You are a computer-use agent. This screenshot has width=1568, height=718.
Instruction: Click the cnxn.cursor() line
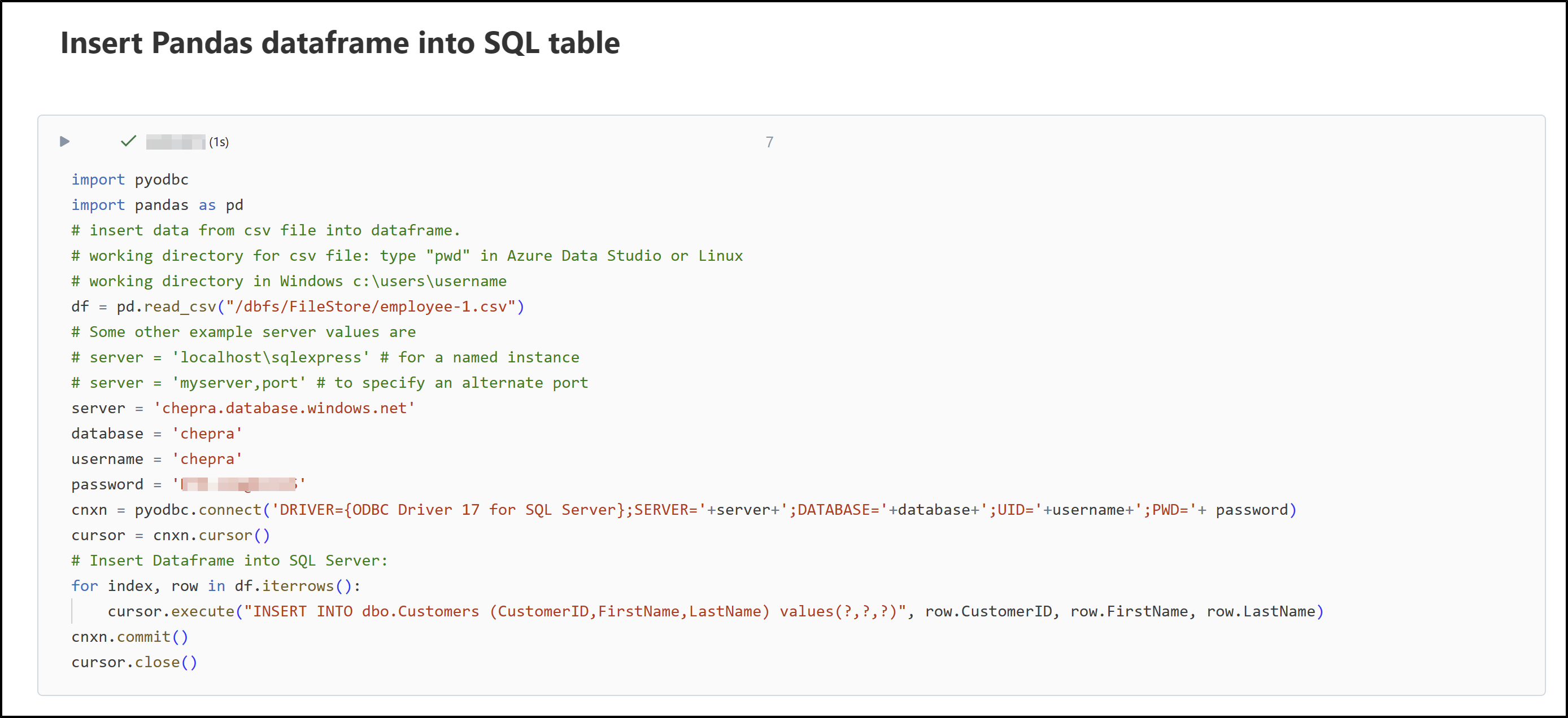coord(171,536)
